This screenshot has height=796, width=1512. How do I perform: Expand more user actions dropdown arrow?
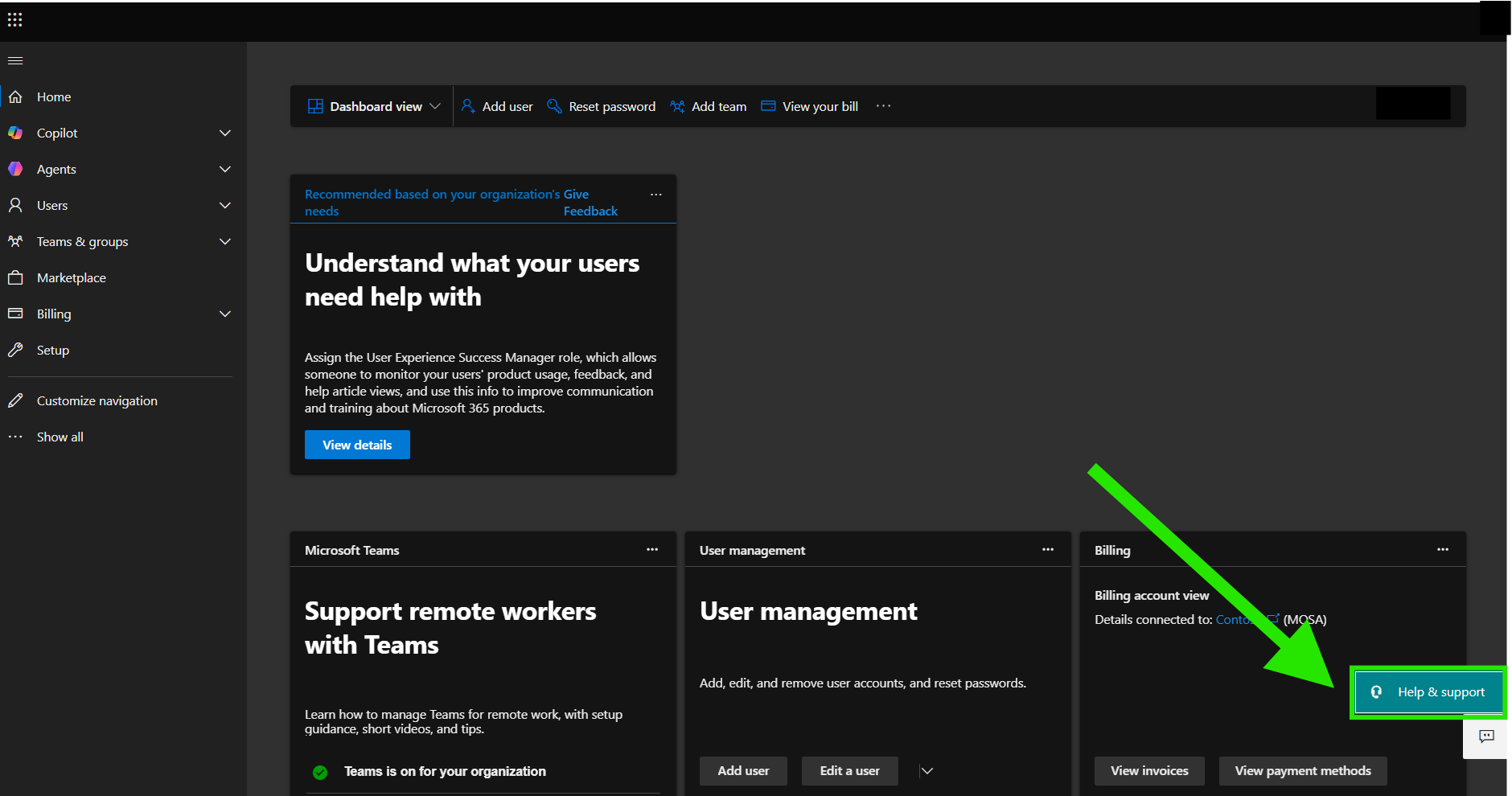click(x=927, y=771)
